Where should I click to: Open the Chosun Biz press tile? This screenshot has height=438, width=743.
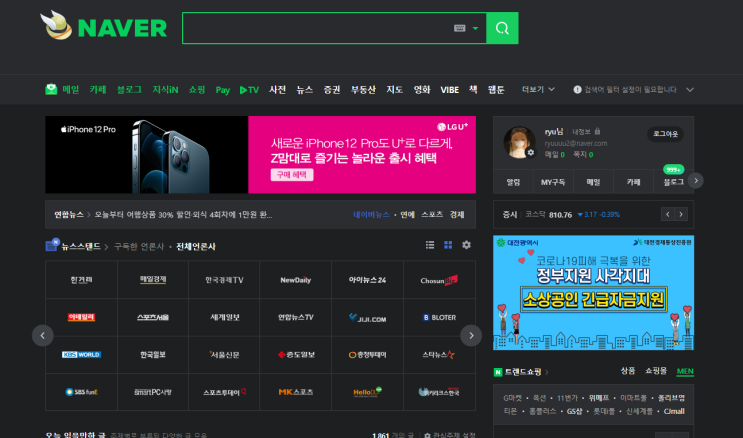click(x=439, y=280)
